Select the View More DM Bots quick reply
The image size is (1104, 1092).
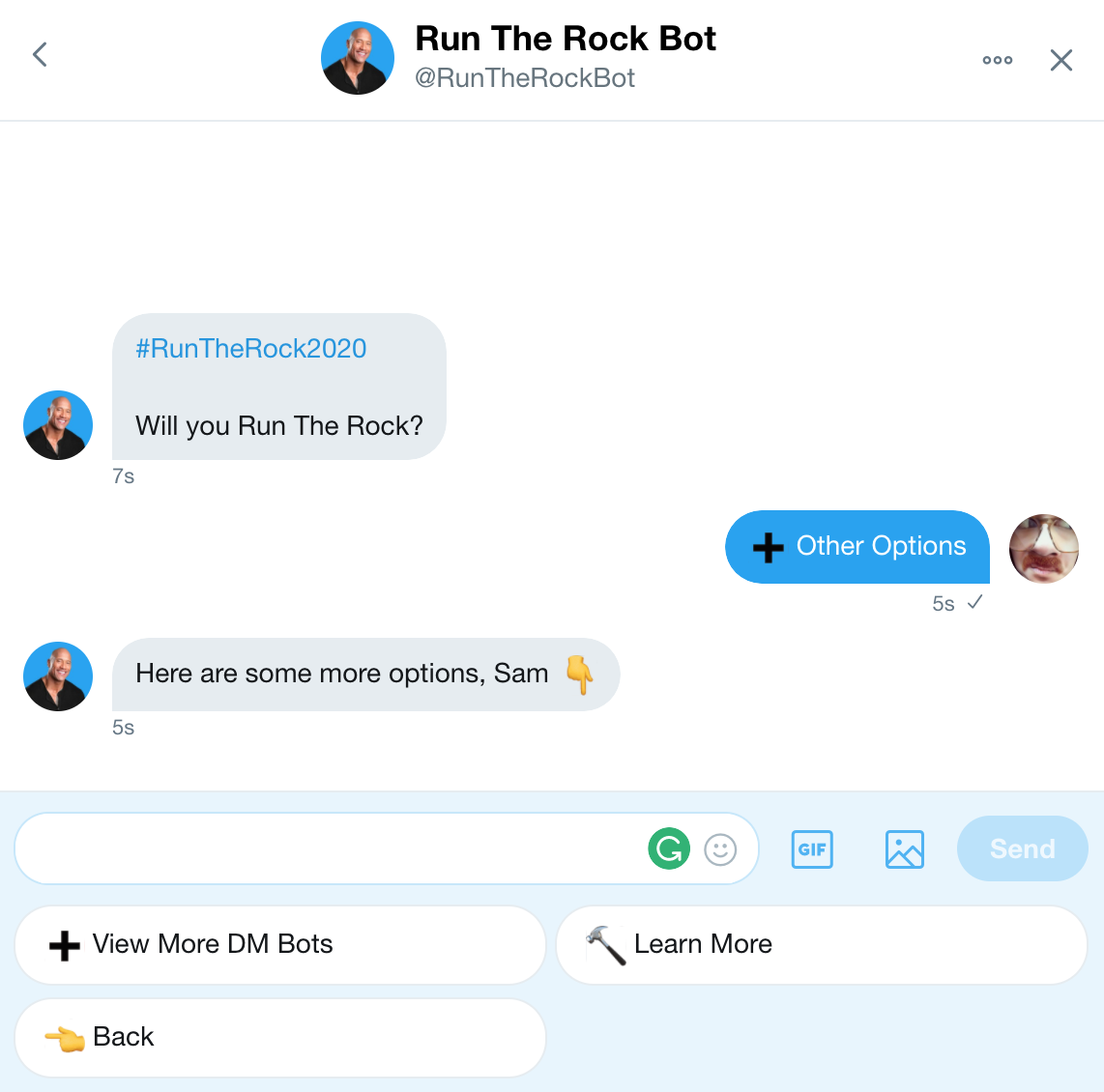[280, 944]
